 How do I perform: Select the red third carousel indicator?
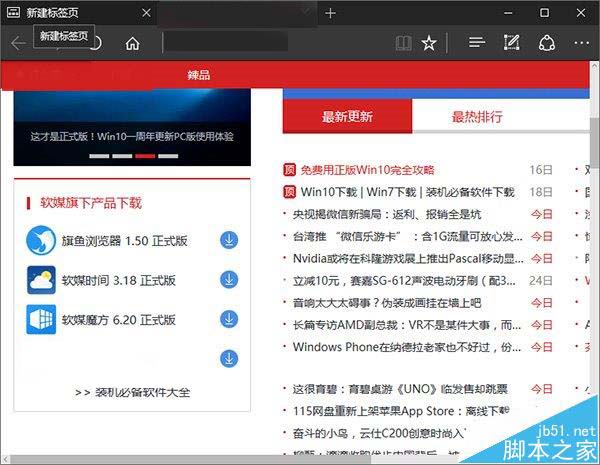point(145,156)
